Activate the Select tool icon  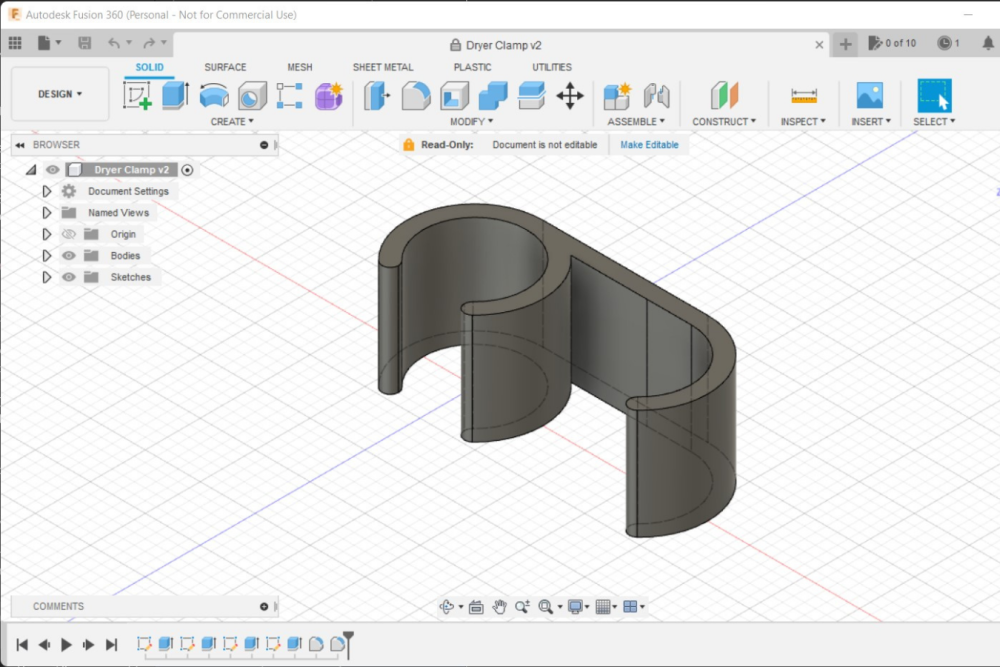tap(934, 96)
